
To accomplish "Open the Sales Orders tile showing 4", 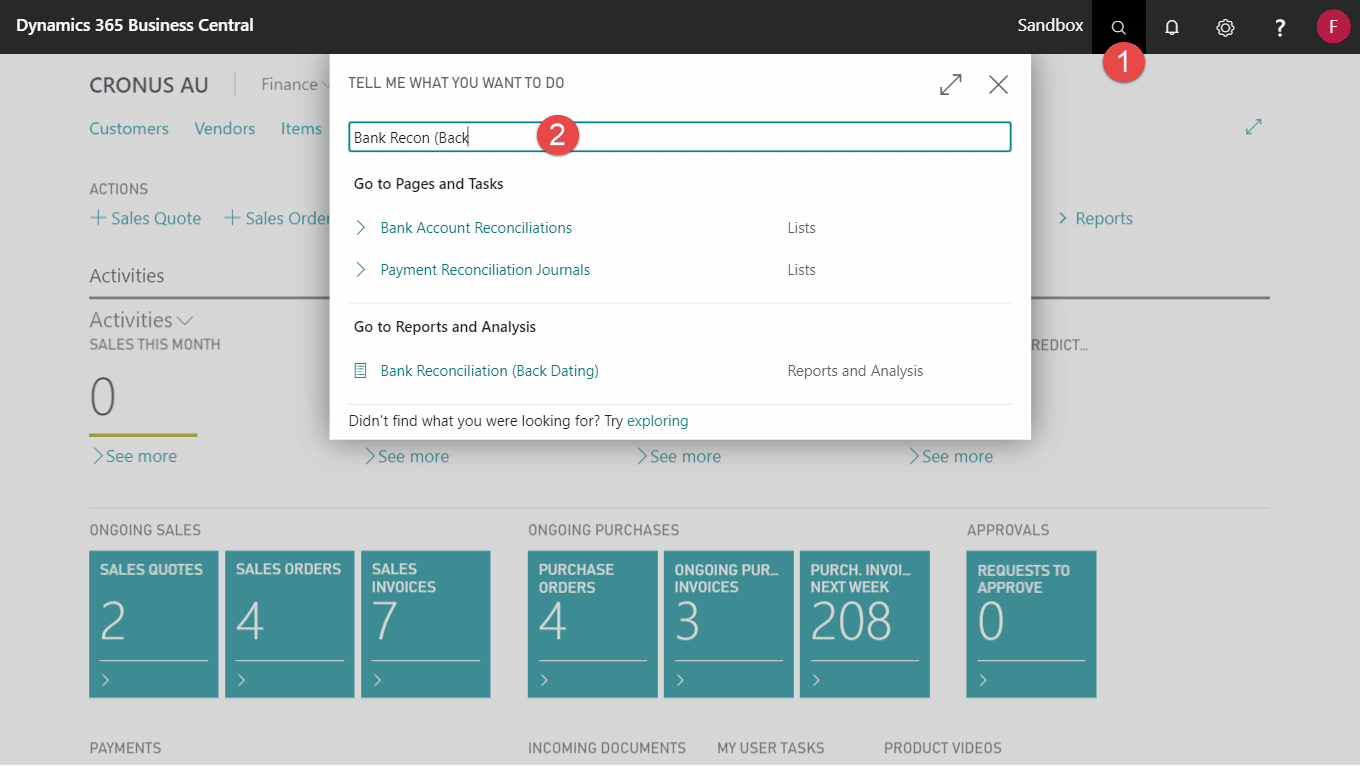I will point(290,624).
